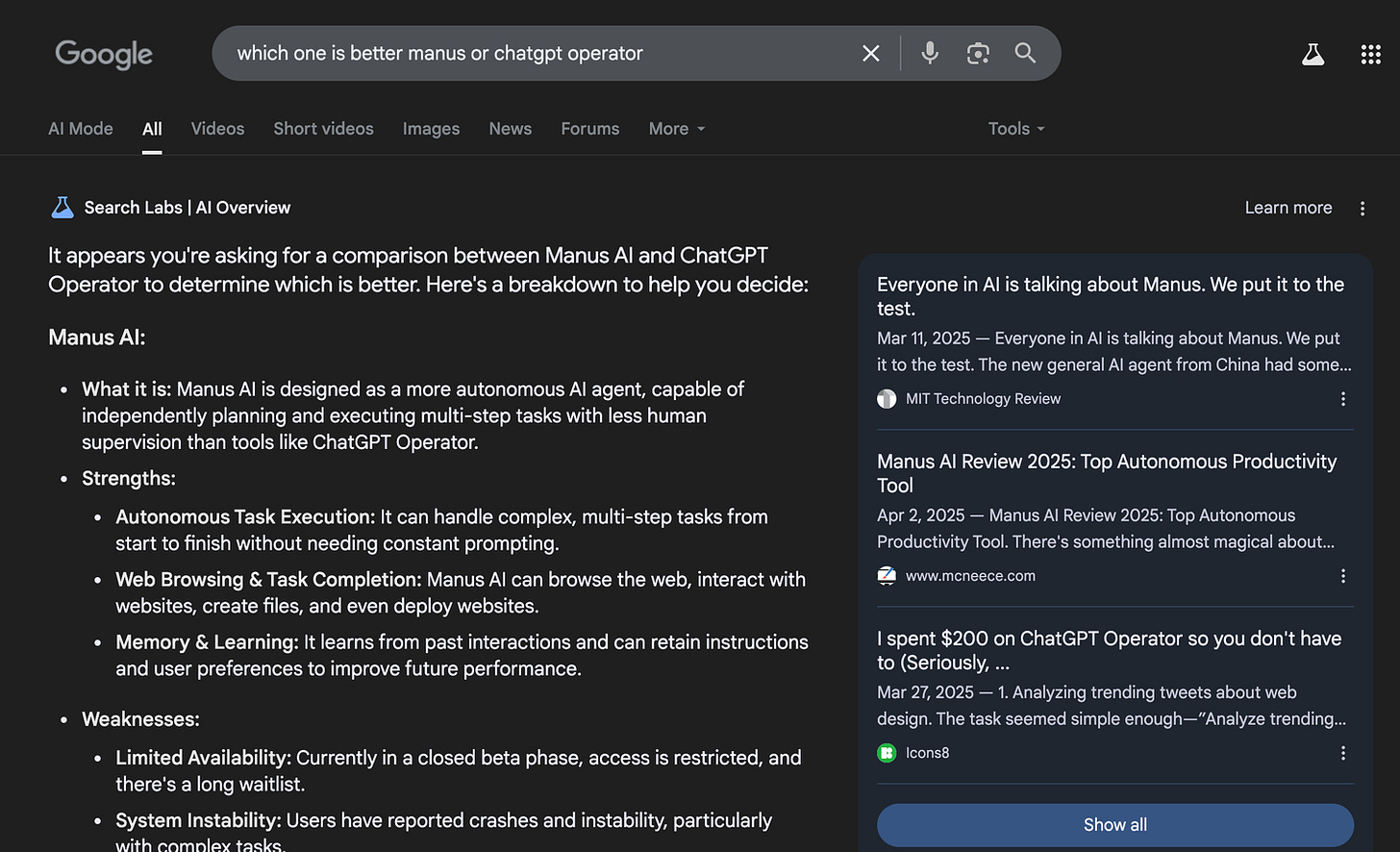Open options for www.mcneece.com source
The width and height of the screenshot is (1400, 852).
pyautogui.click(x=1343, y=576)
